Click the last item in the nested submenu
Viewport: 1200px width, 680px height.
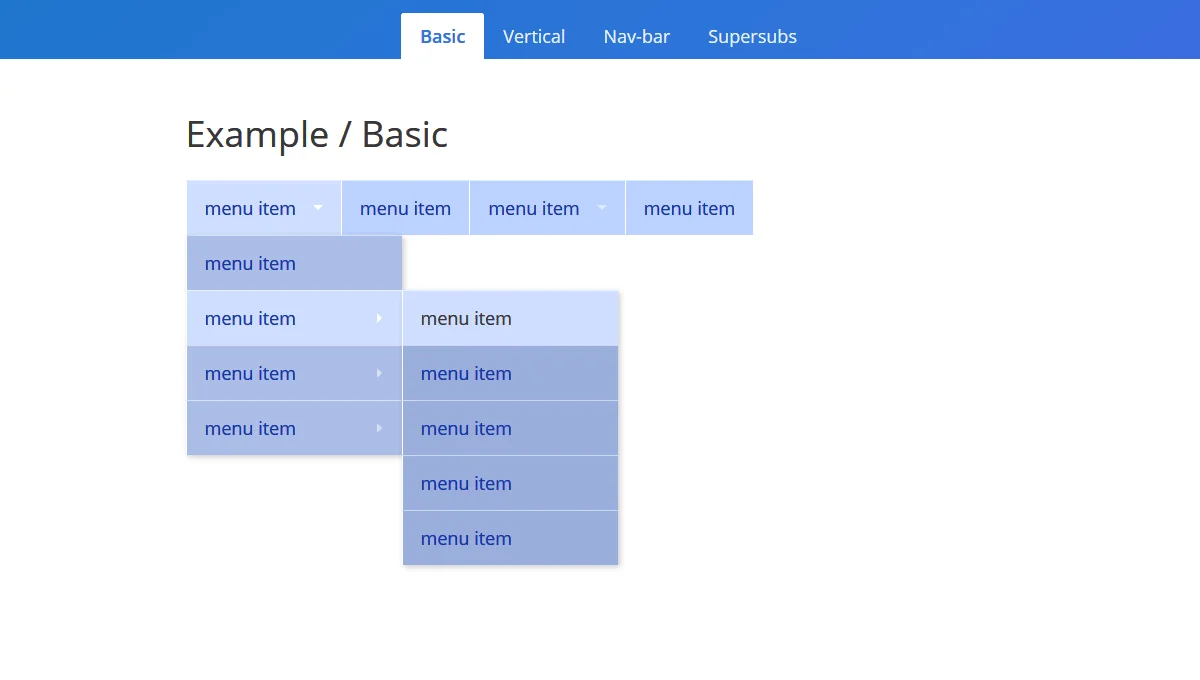pyautogui.click(x=466, y=538)
